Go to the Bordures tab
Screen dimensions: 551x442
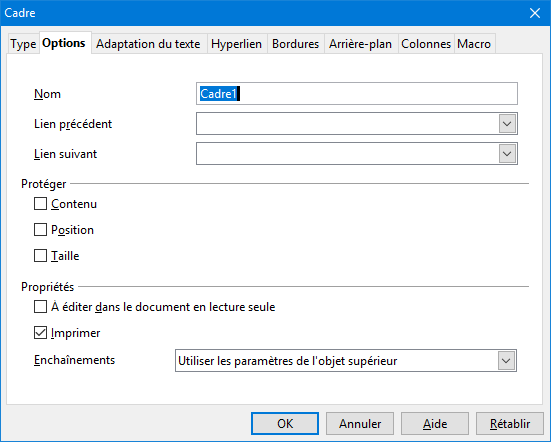[x=295, y=44]
